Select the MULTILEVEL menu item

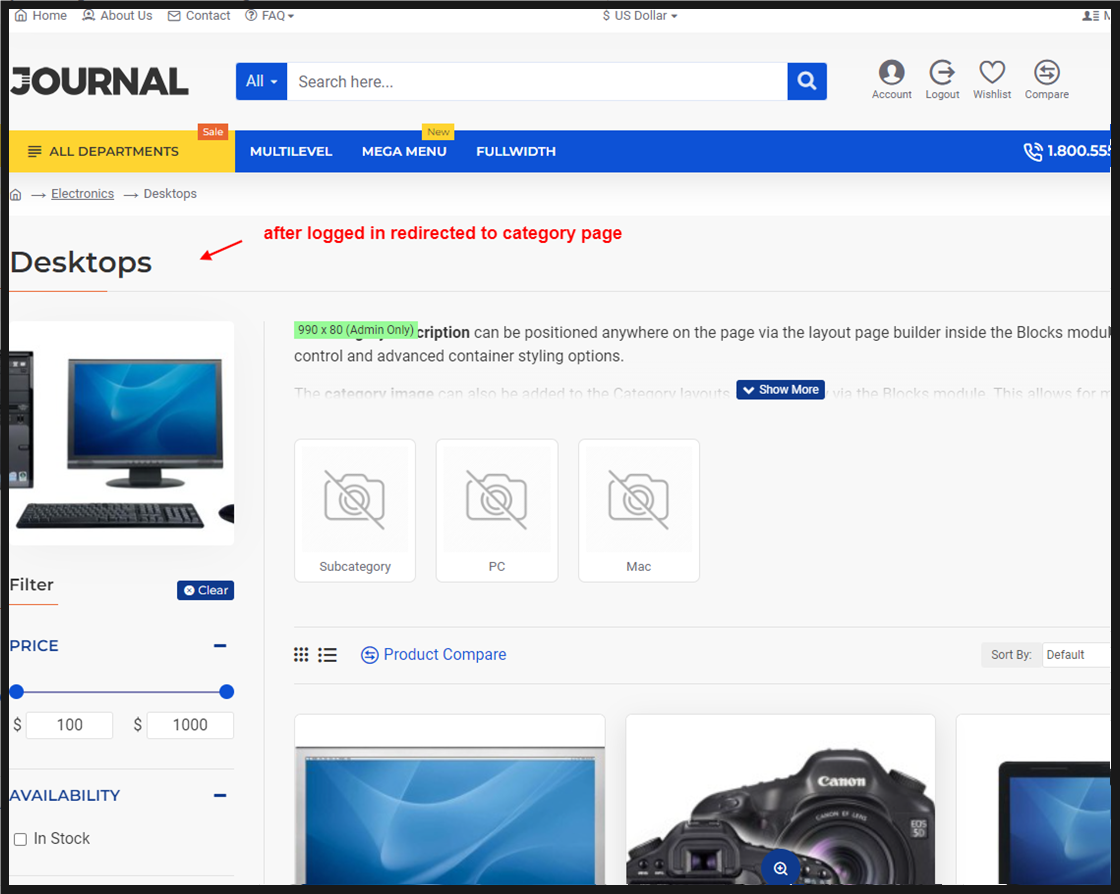click(x=290, y=151)
